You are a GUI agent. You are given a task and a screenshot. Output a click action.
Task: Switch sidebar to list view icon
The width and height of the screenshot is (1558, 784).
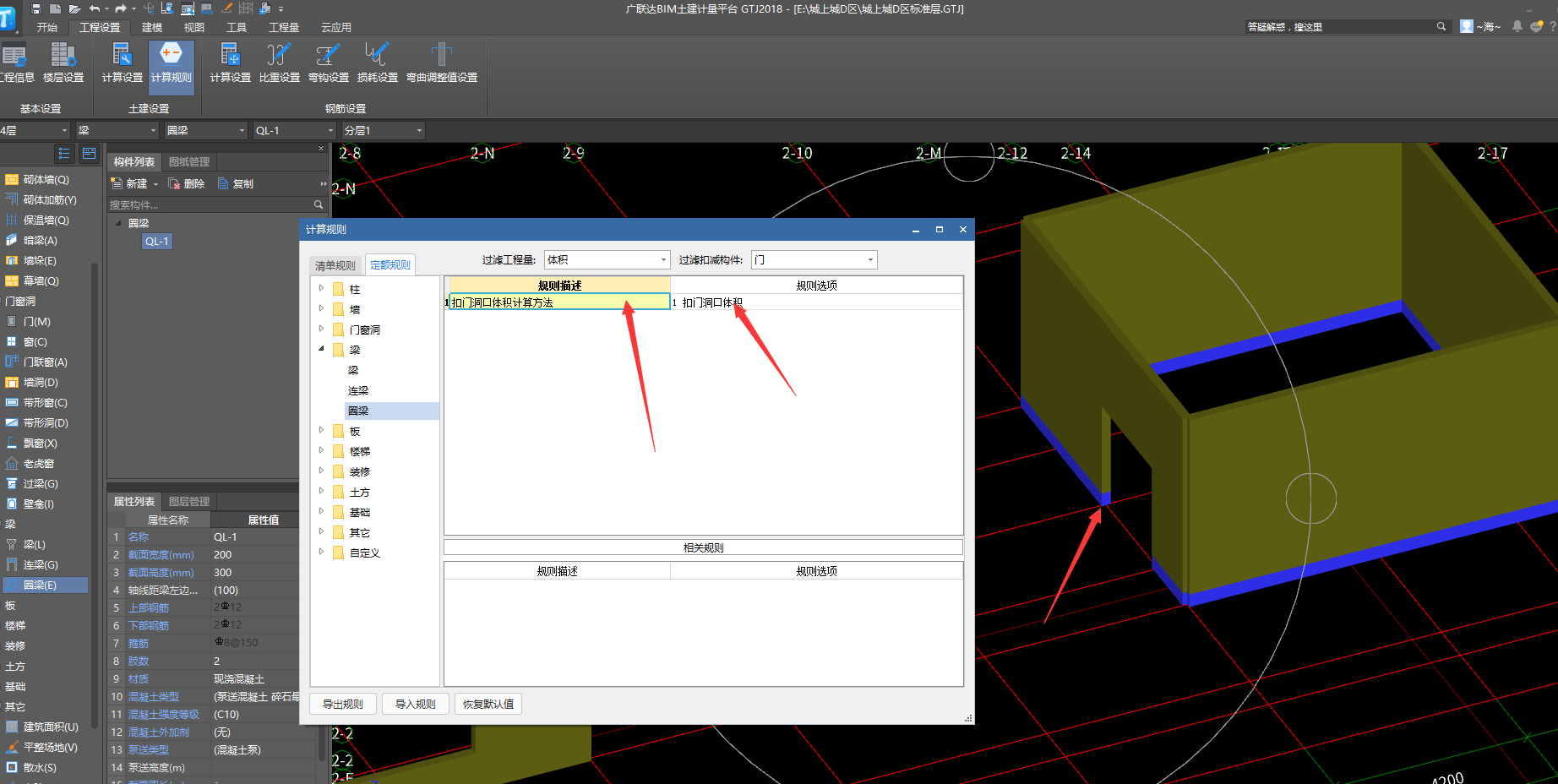click(64, 154)
